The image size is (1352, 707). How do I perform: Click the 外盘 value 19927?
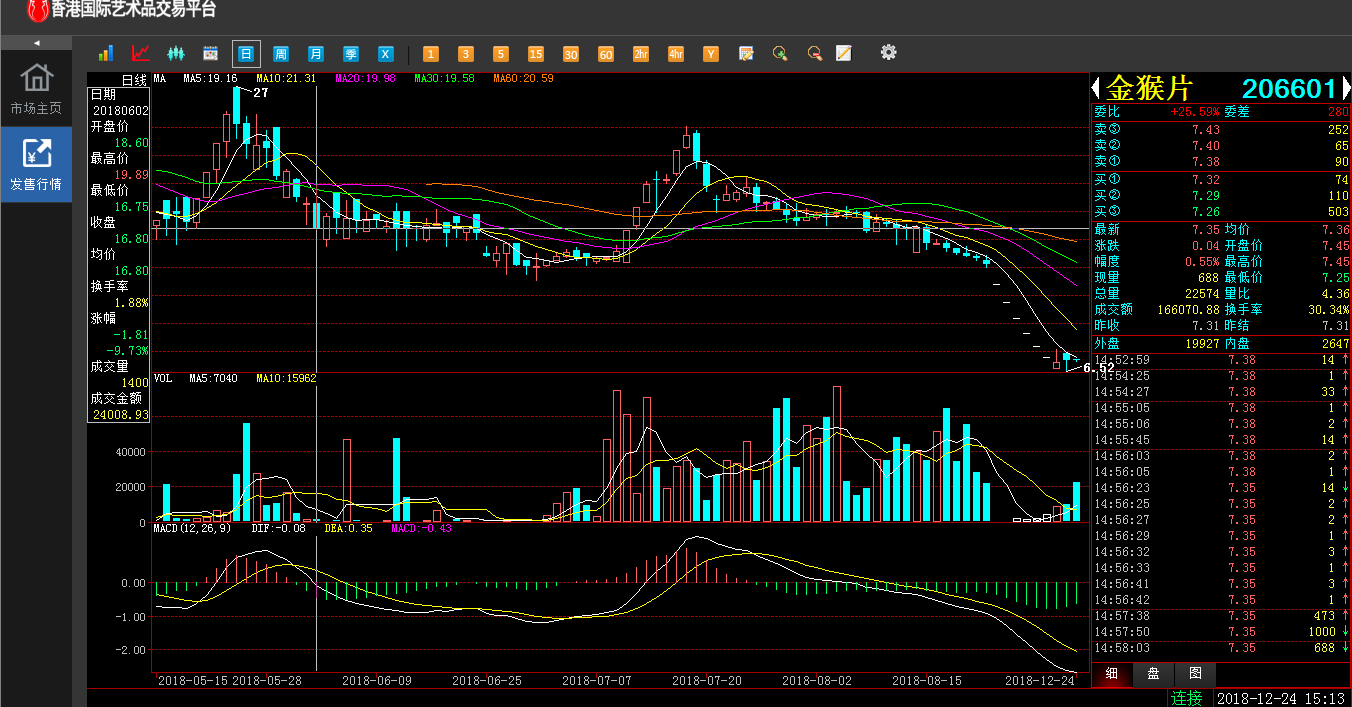point(1200,343)
